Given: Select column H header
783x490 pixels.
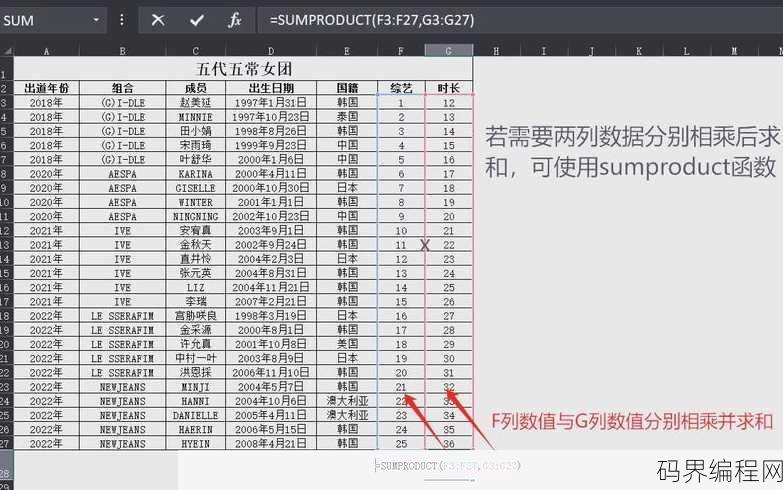Looking at the screenshot, I should point(496,50).
